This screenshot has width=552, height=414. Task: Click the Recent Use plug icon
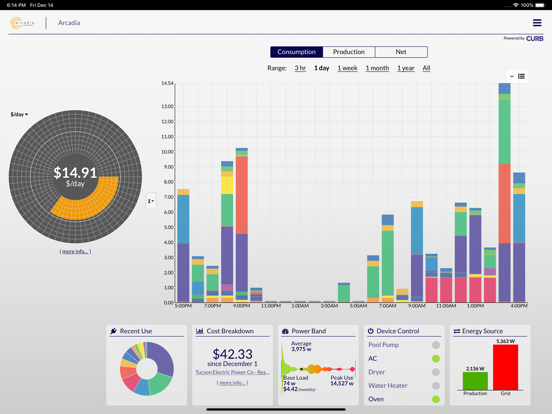pos(113,331)
